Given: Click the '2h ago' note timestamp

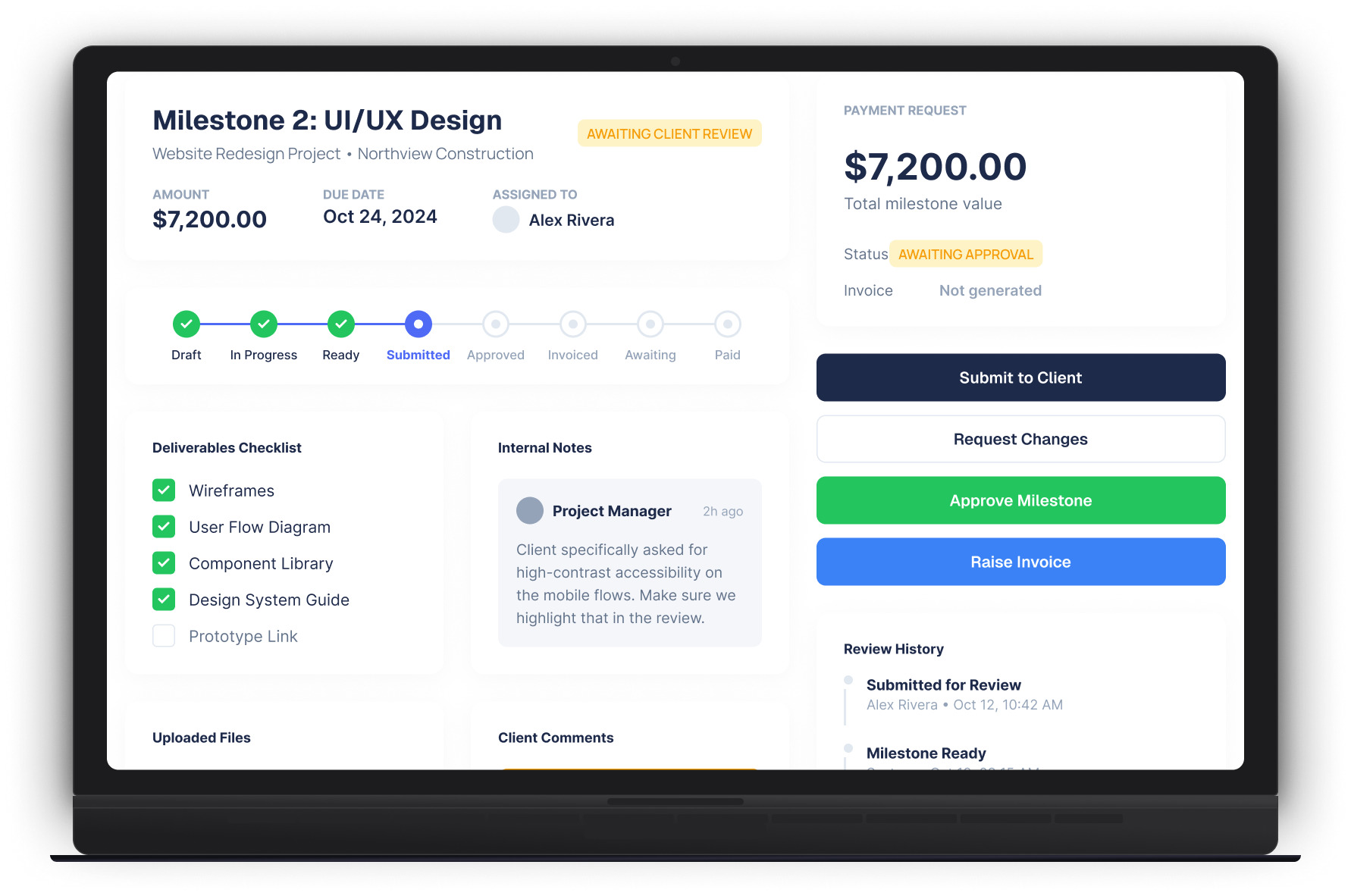Looking at the screenshot, I should 723,512.
